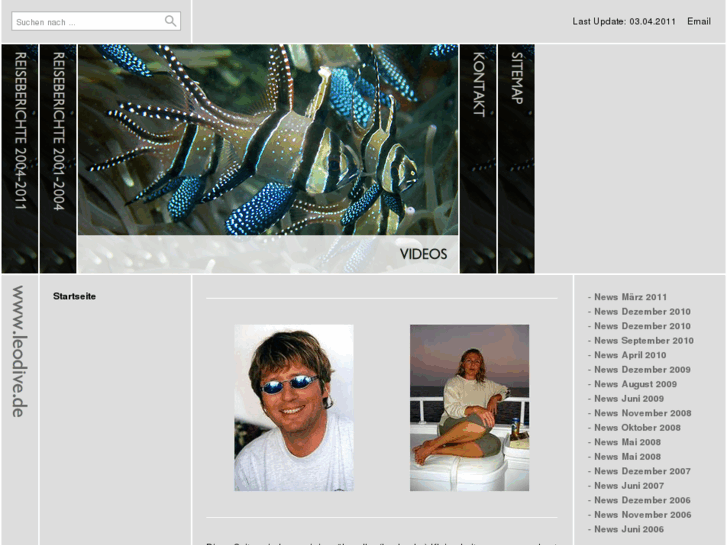This screenshot has width=727, height=545.
Task: Open News Dezember 2007
Action: (x=642, y=471)
